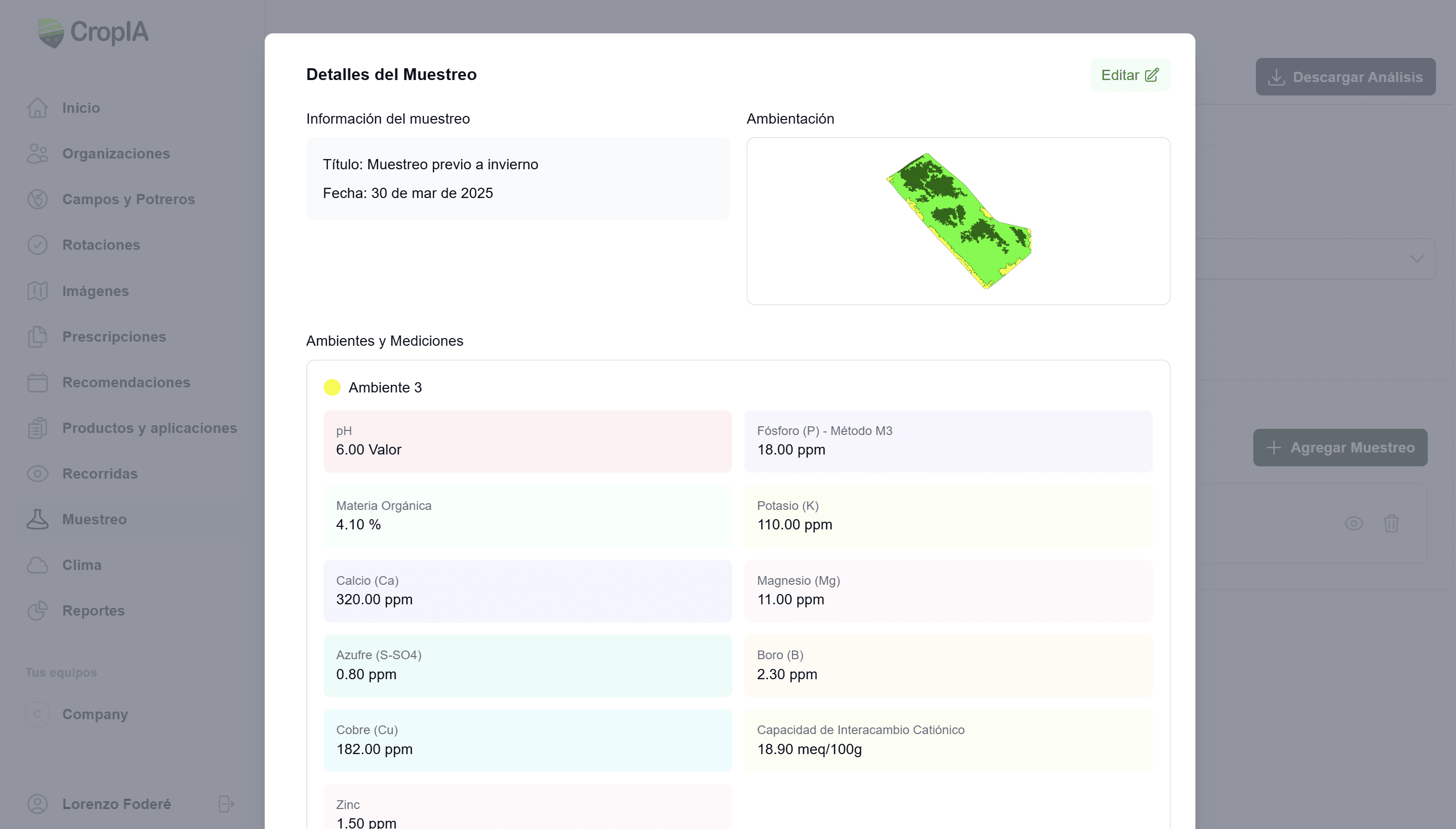Click the logout icon beside Lorenzo Foderé
The image size is (1456, 829).
tap(226, 804)
